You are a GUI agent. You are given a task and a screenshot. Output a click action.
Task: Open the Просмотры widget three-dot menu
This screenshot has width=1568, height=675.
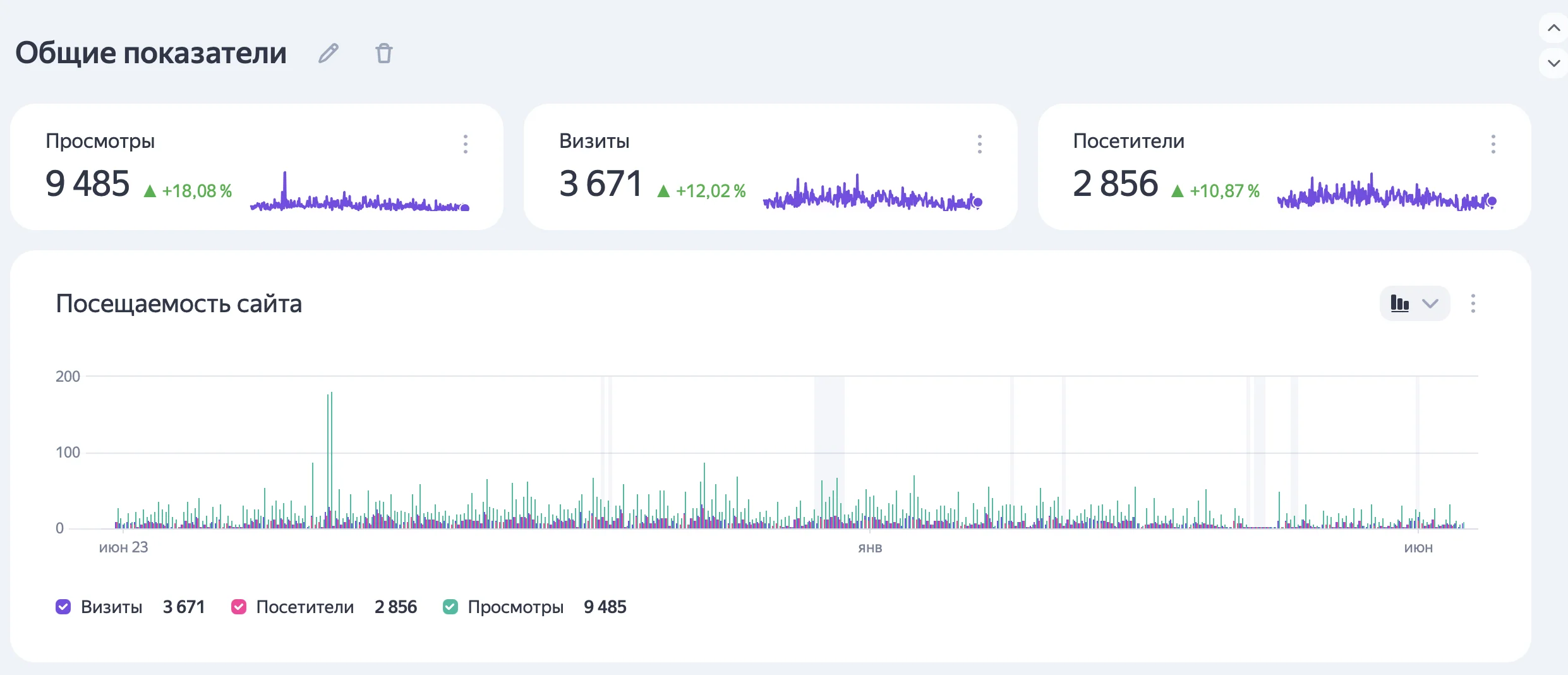(466, 144)
